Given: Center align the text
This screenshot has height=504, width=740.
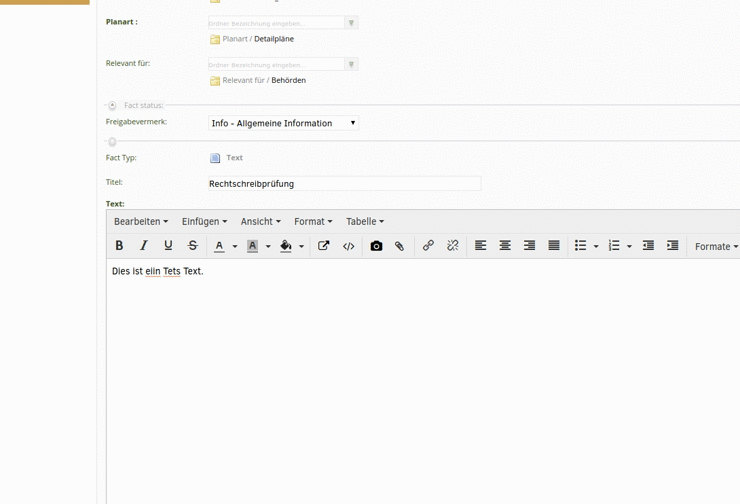Looking at the screenshot, I should coord(505,246).
